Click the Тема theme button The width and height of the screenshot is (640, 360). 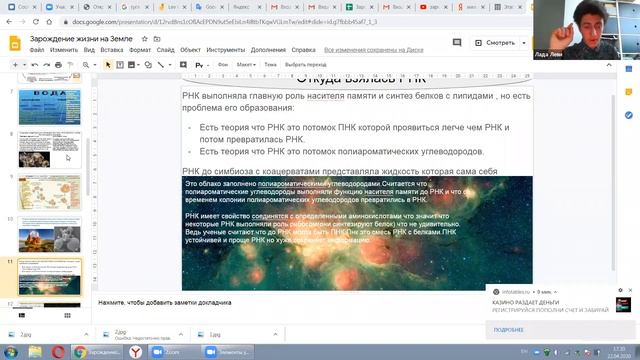[270, 65]
